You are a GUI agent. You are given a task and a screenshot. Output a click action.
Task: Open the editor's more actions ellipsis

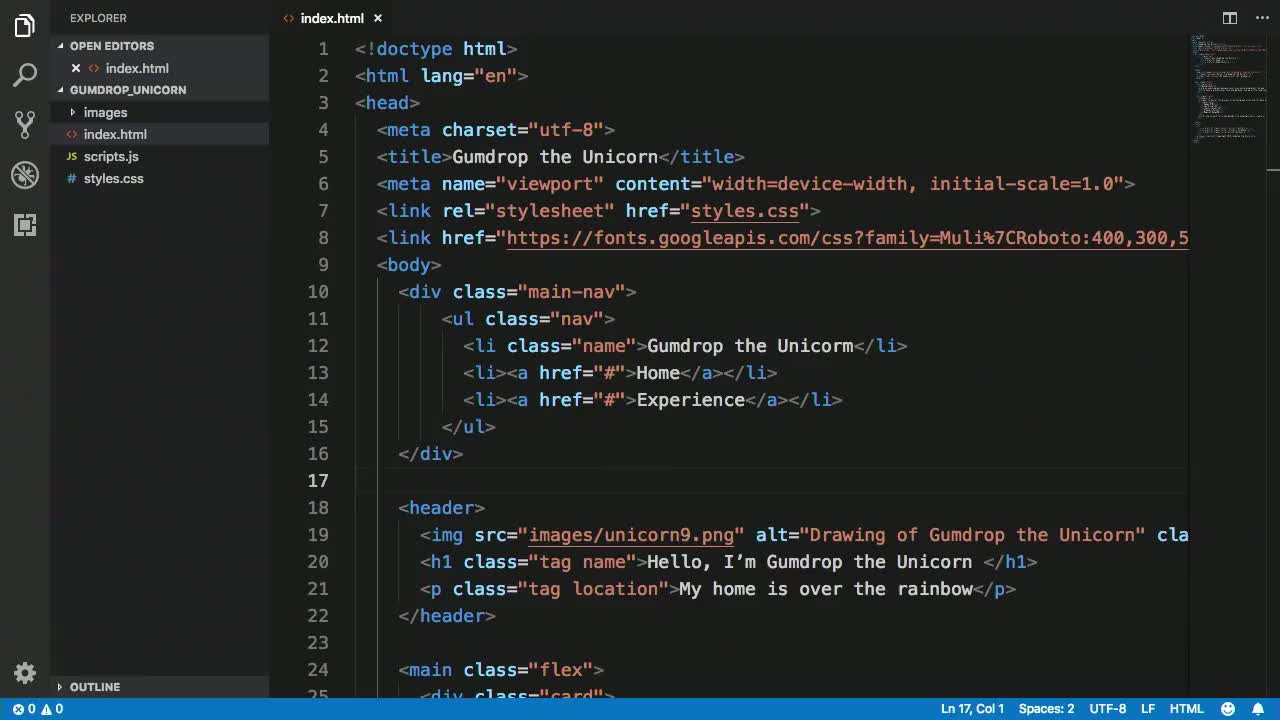pos(1262,18)
